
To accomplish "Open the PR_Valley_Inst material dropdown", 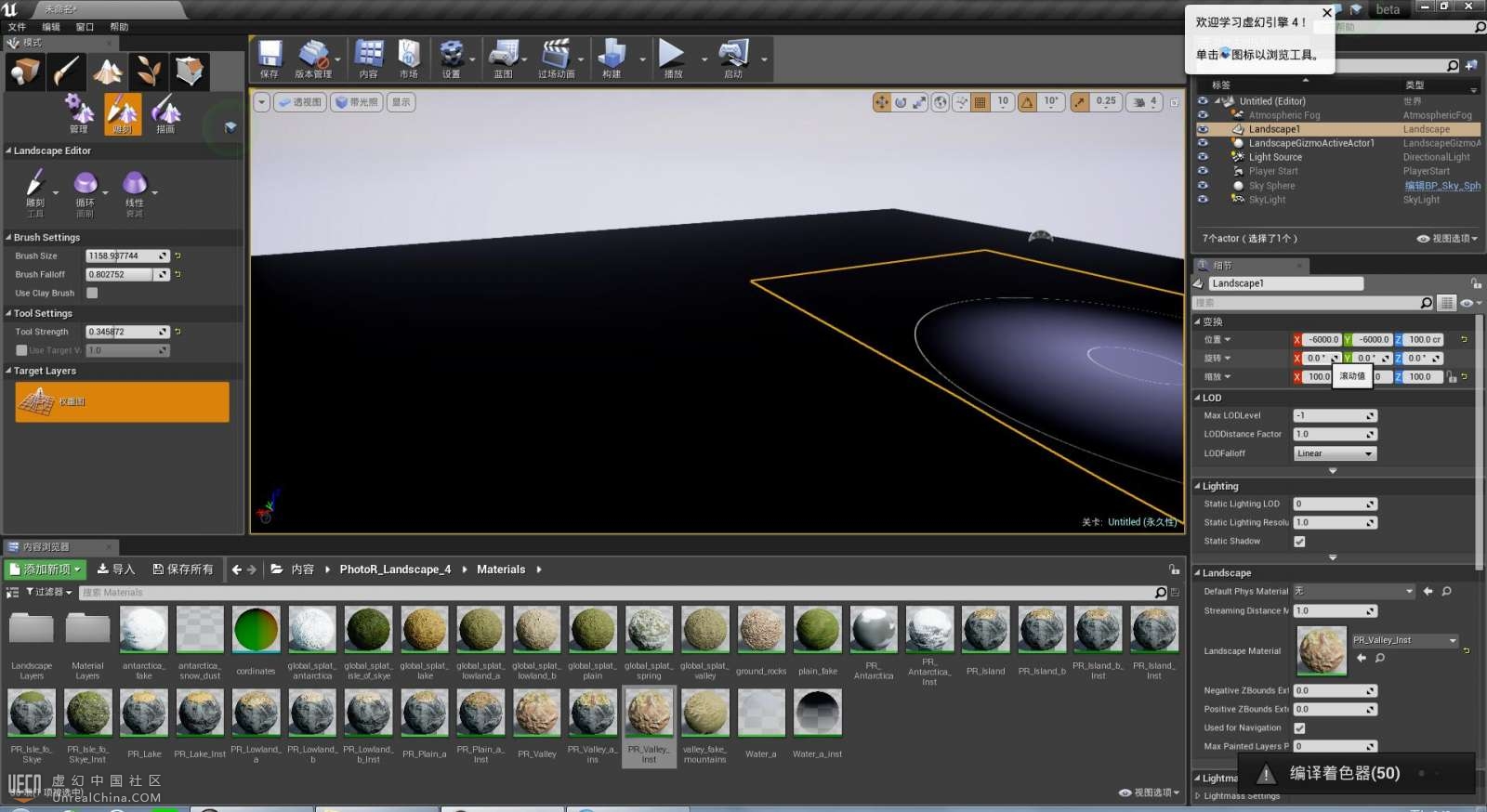I will tap(1404, 640).
